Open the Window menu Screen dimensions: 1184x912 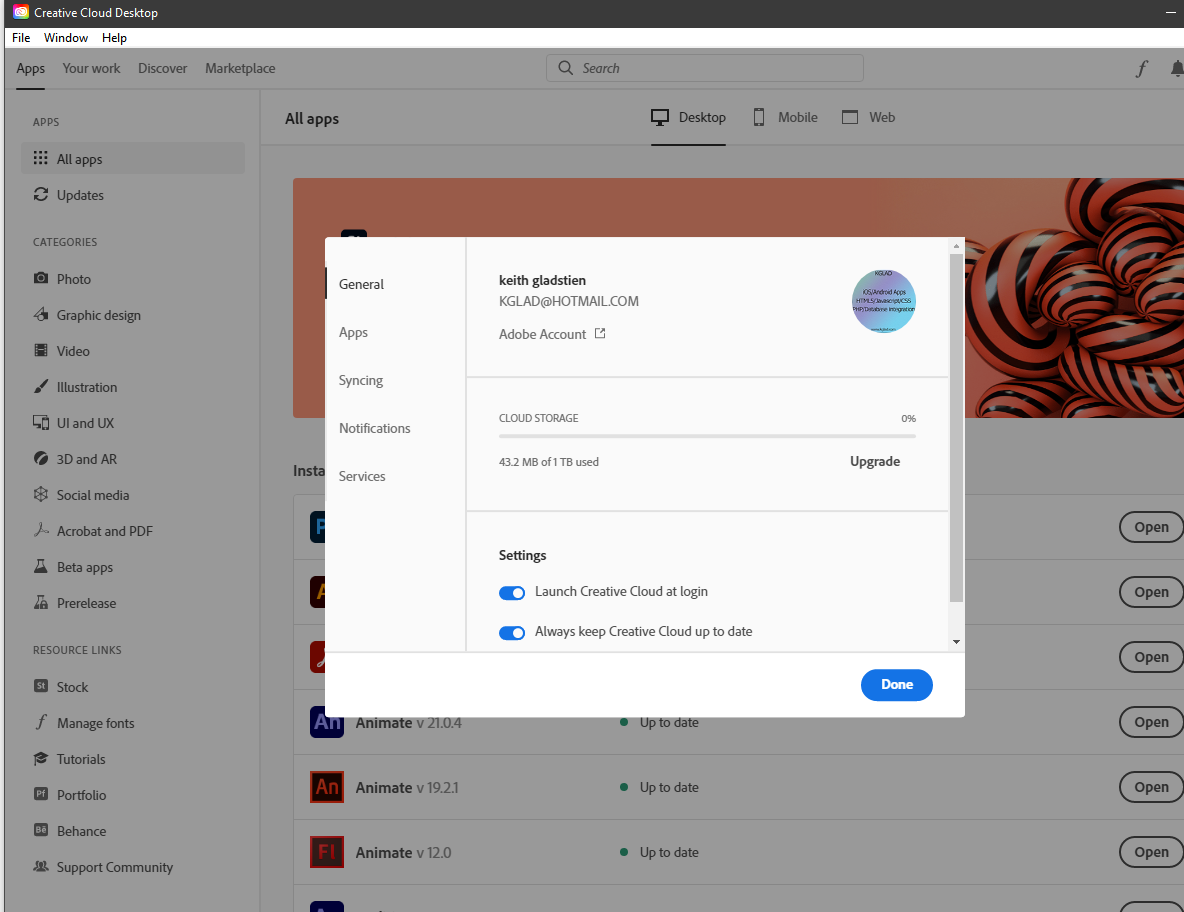[66, 37]
